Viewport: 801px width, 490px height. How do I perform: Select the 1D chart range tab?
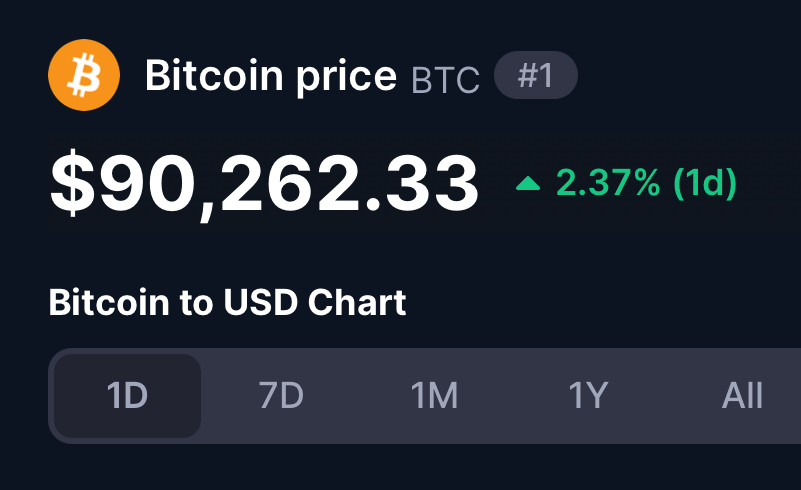(x=127, y=395)
